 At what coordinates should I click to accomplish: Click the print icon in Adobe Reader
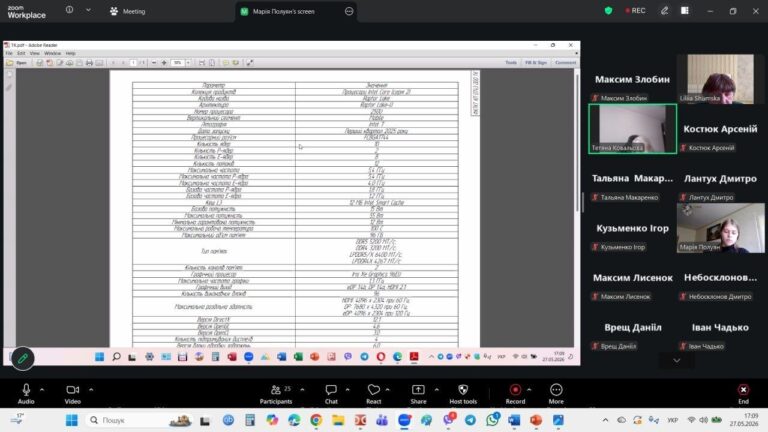tap(89, 63)
